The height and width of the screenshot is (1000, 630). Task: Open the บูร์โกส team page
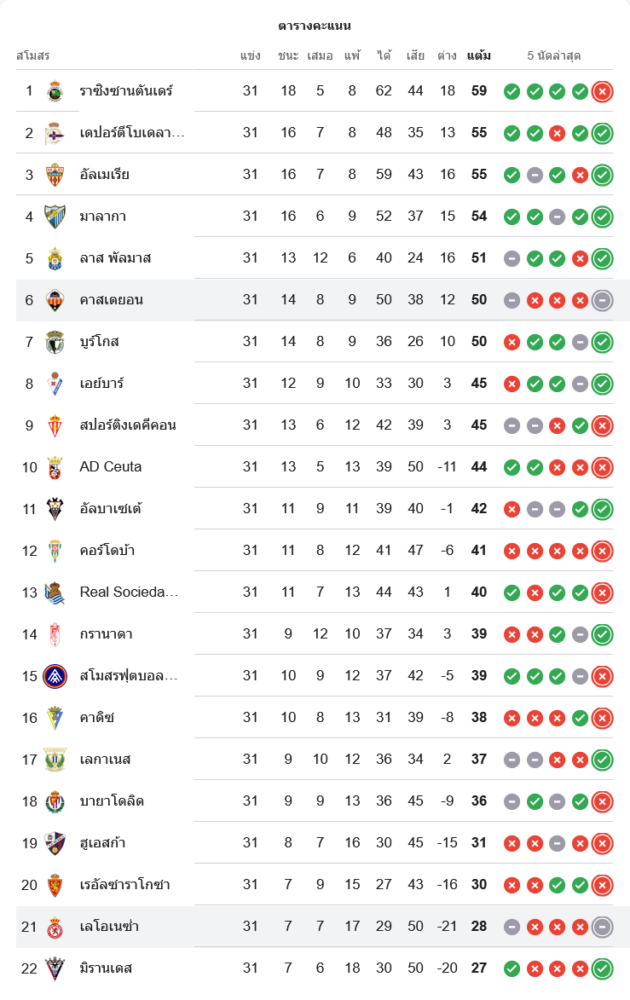pos(100,342)
